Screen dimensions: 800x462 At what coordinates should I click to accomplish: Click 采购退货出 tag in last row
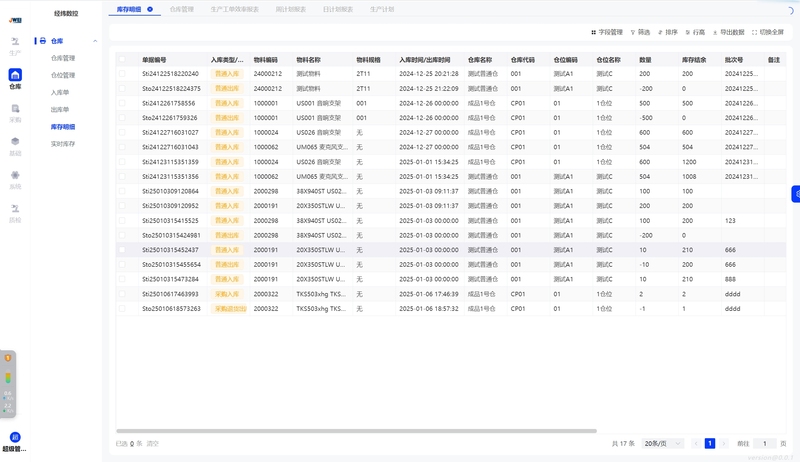pyautogui.click(x=230, y=309)
